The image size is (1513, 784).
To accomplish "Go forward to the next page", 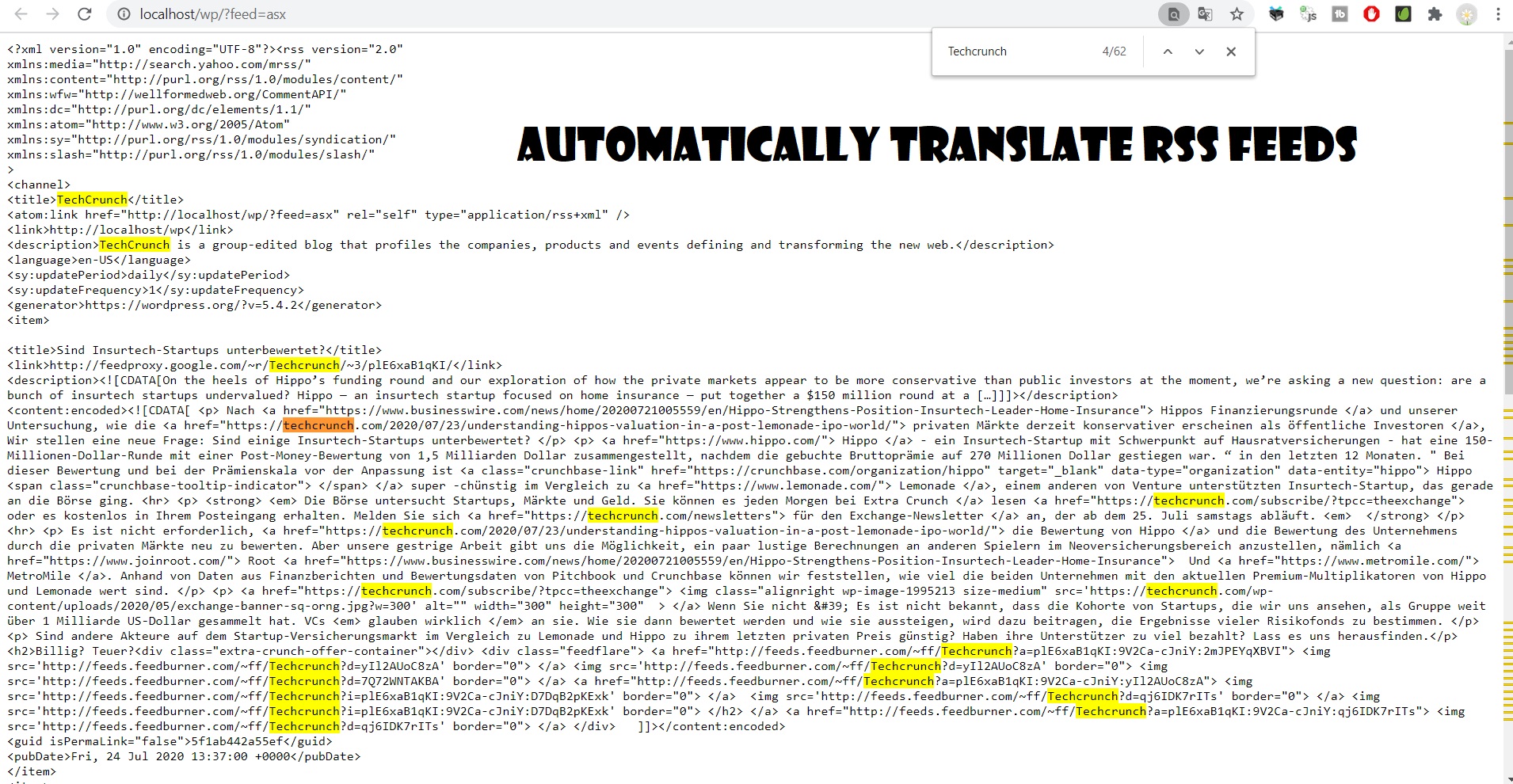I will point(52,14).
